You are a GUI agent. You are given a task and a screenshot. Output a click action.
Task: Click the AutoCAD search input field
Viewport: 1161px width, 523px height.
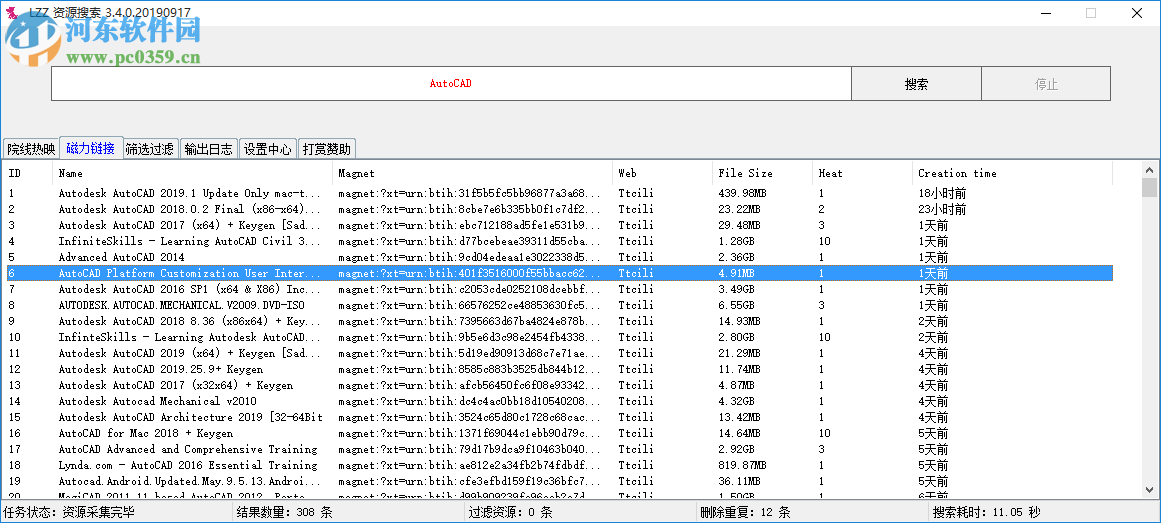(451, 84)
